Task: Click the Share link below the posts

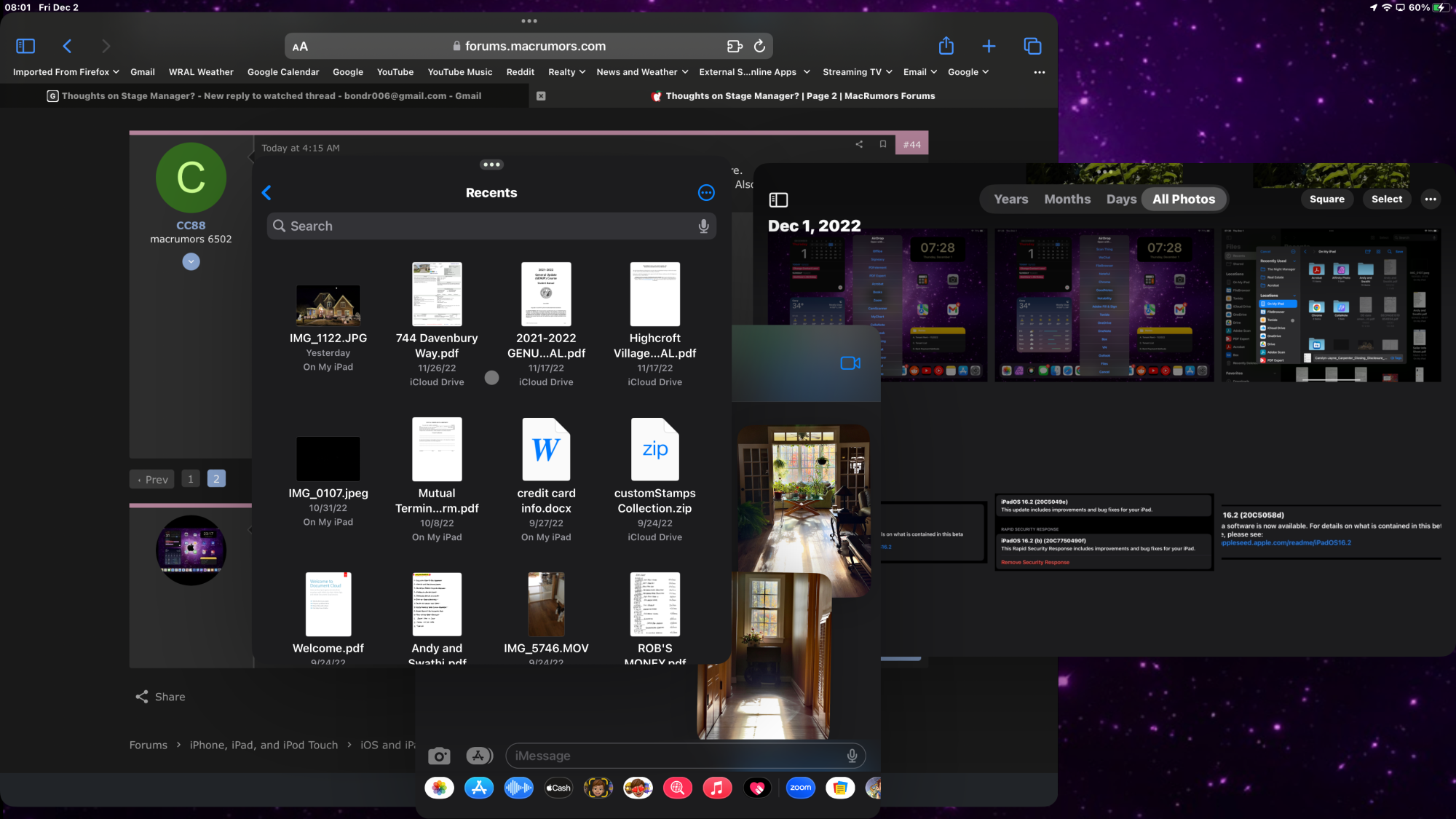Action: (160, 697)
